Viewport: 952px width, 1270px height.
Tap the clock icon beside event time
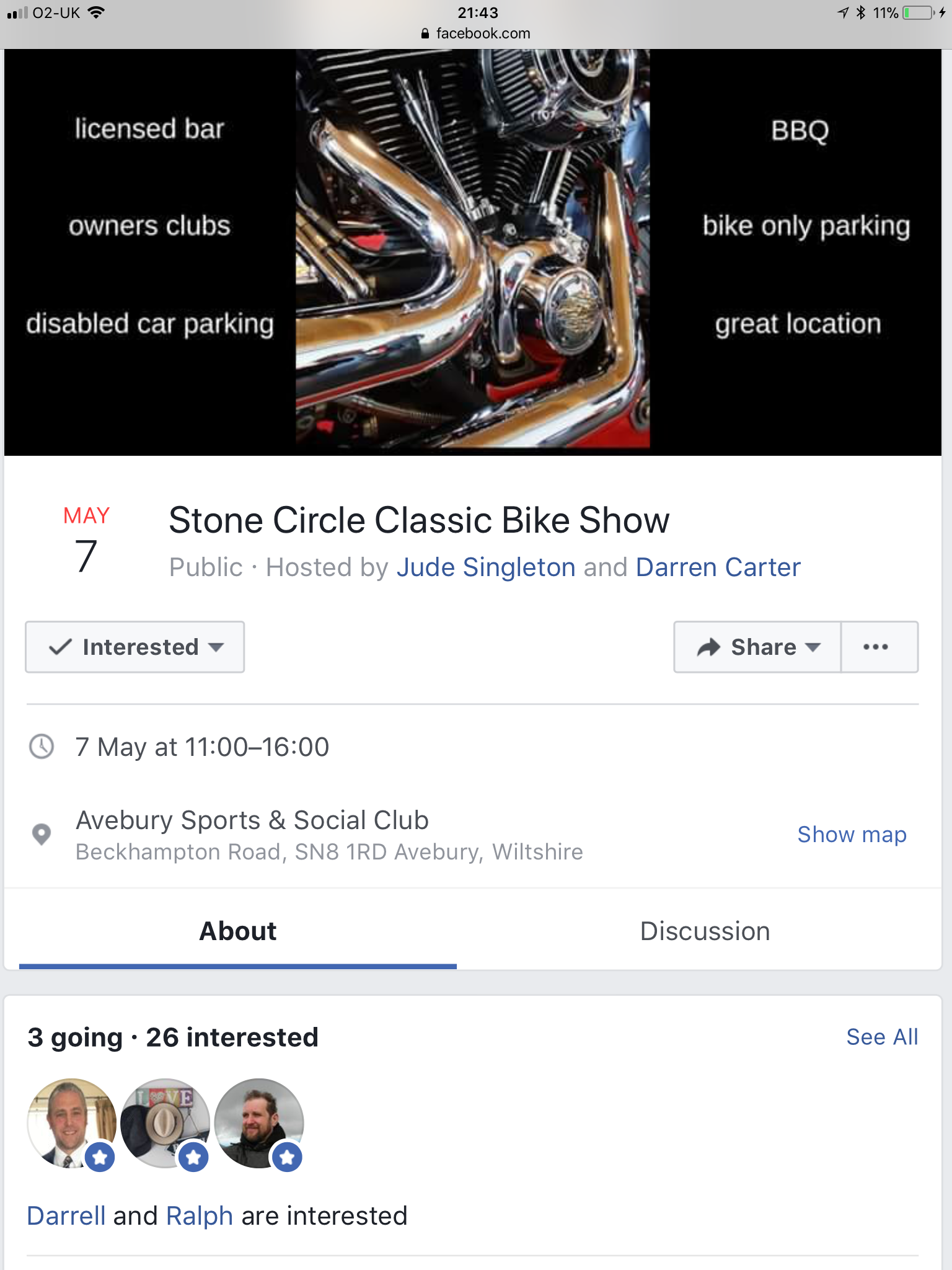tap(42, 747)
